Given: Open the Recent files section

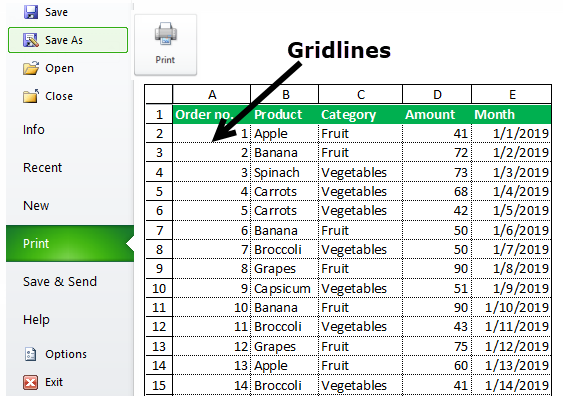Looking at the screenshot, I should point(43,168).
